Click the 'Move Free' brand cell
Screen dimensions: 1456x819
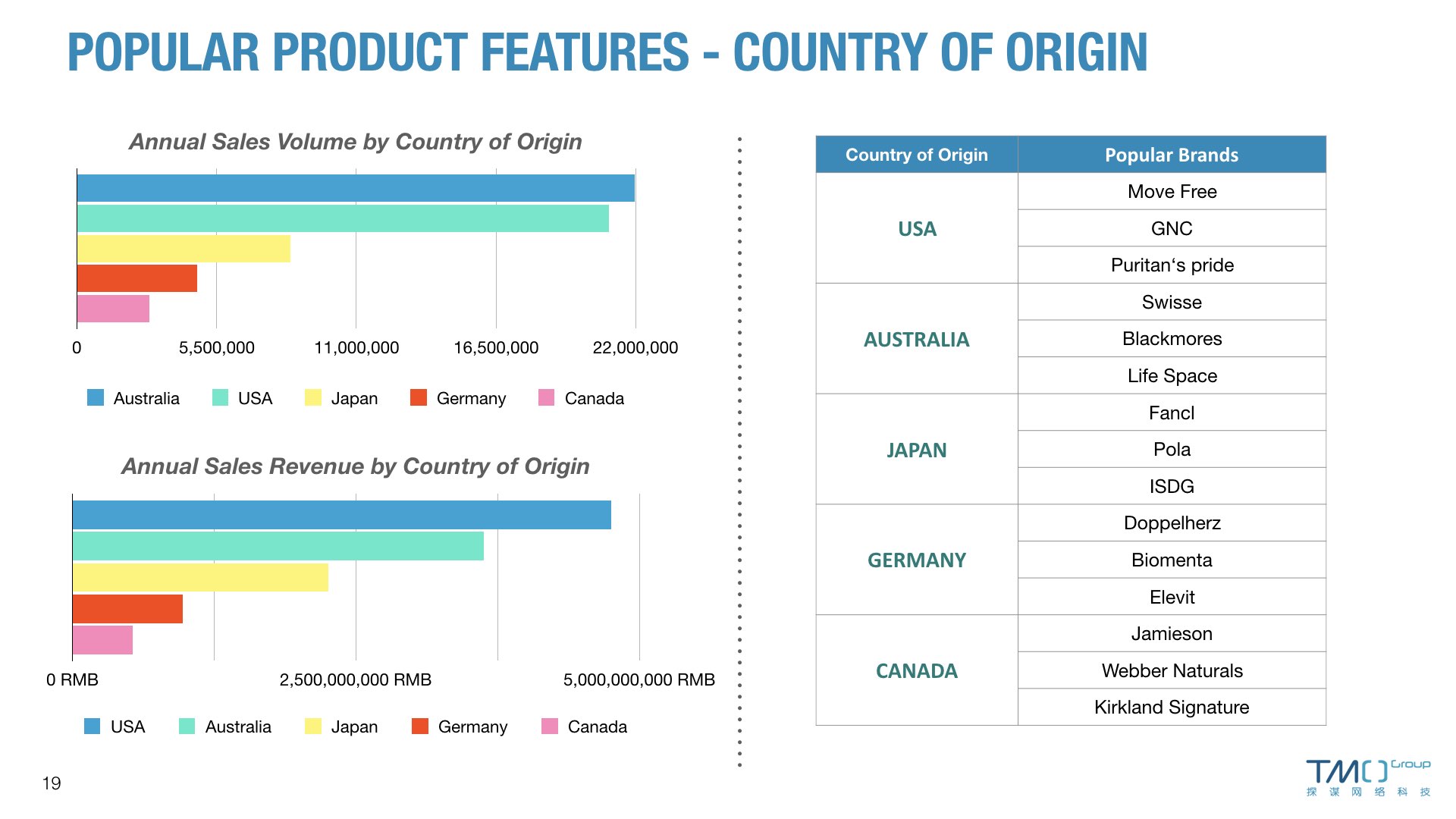[1172, 191]
